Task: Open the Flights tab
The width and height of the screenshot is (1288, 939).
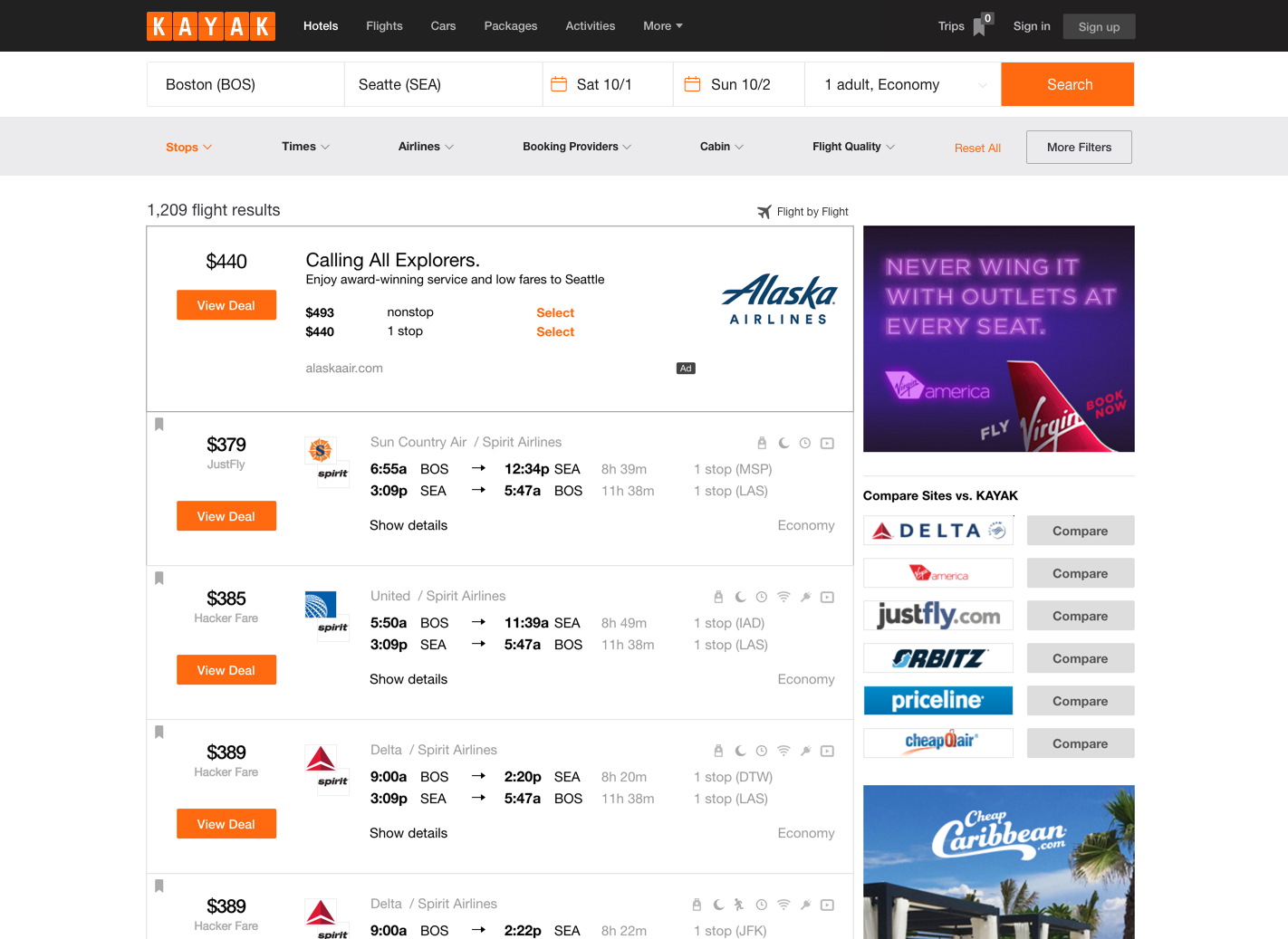Action: point(384,26)
